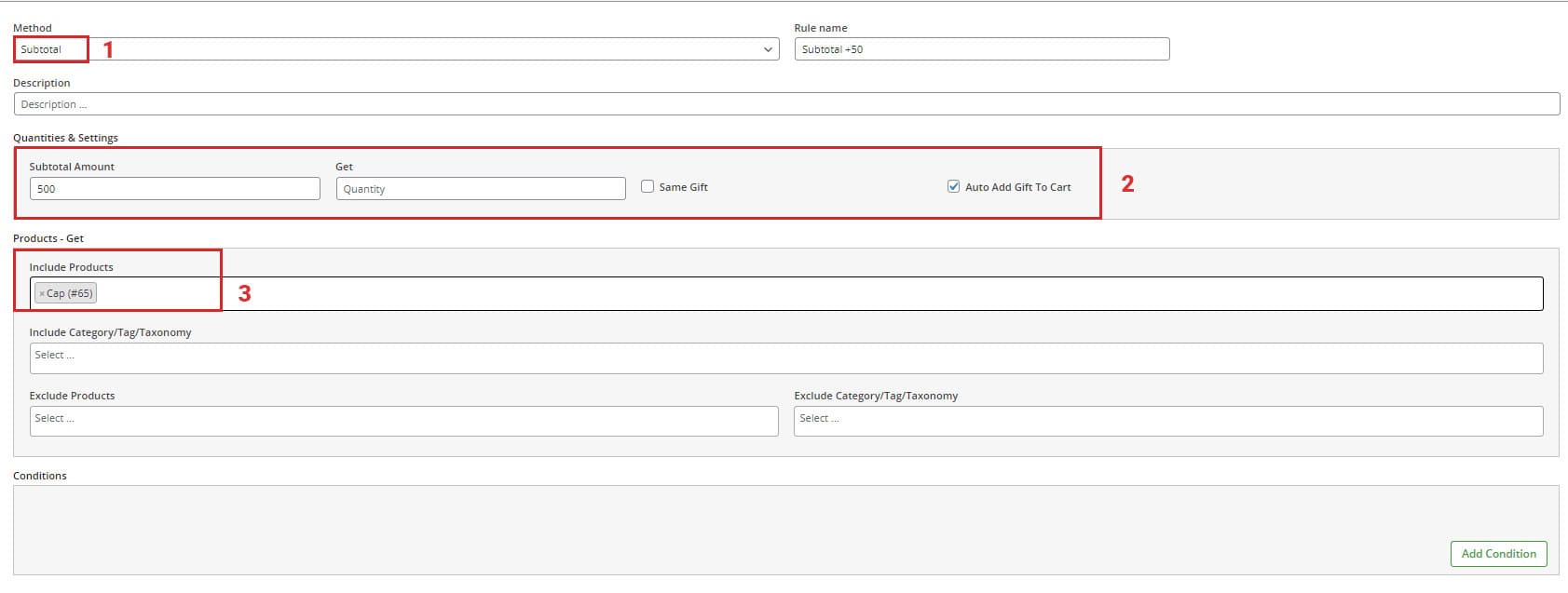Click the "Conditions" section heading
Screen dimensions: 1568x593
pyautogui.click(x=40, y=476)
